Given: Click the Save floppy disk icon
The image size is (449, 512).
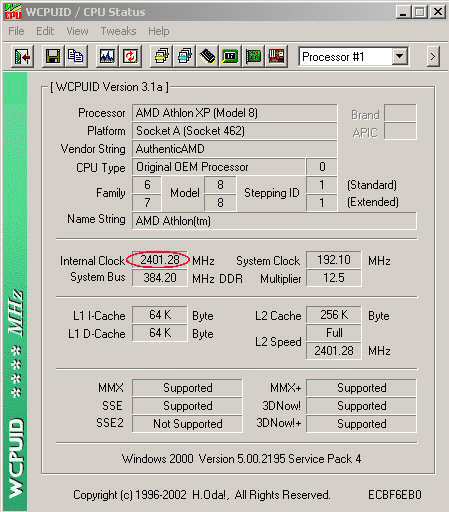Looking at the screenshot, I should tap(53, 57).
